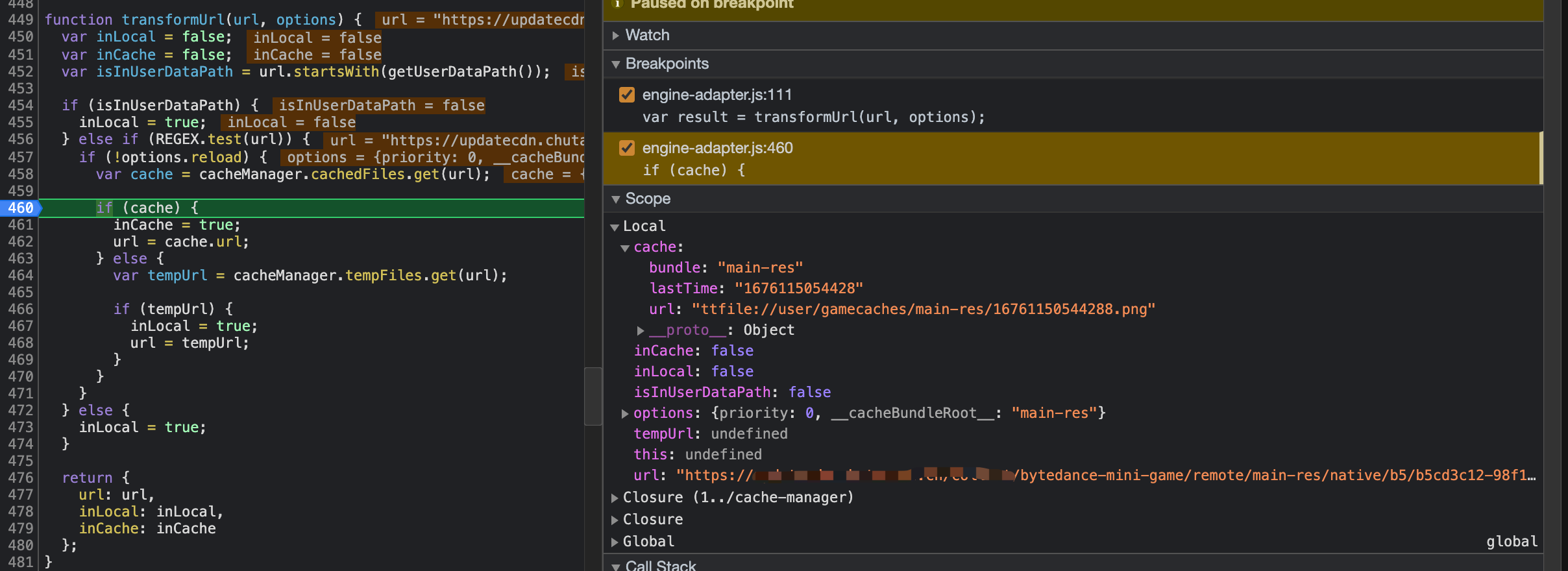Set a breakpoint on line 464

tap(21, 275)
